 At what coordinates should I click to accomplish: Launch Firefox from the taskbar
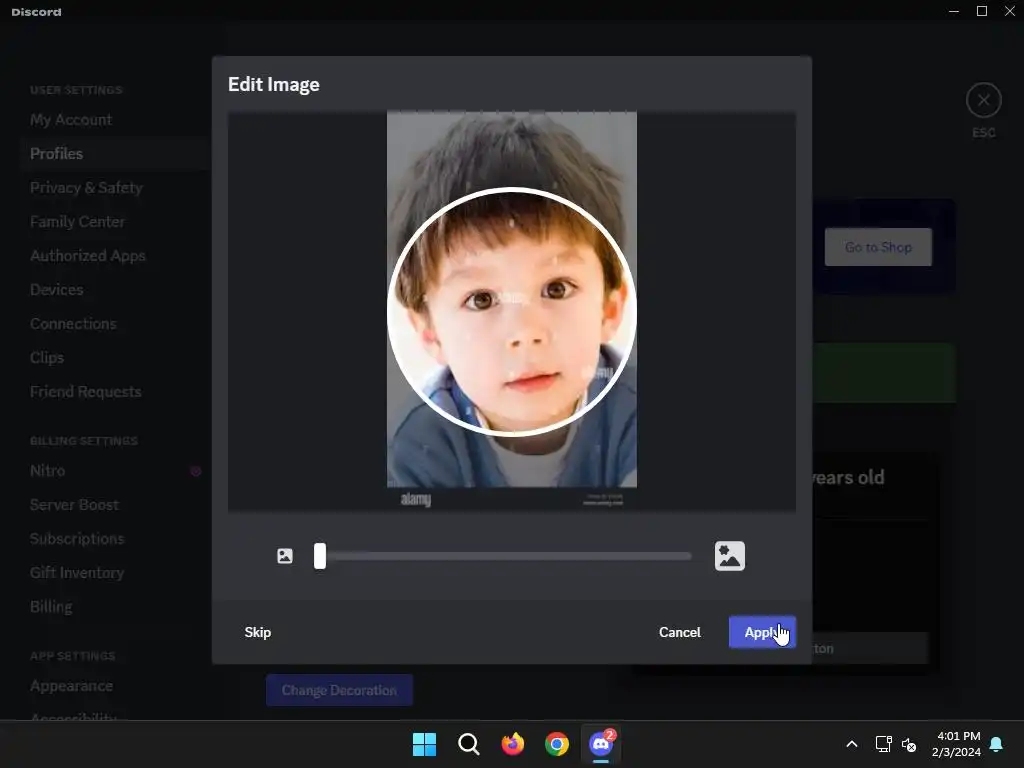pos(513,744)
